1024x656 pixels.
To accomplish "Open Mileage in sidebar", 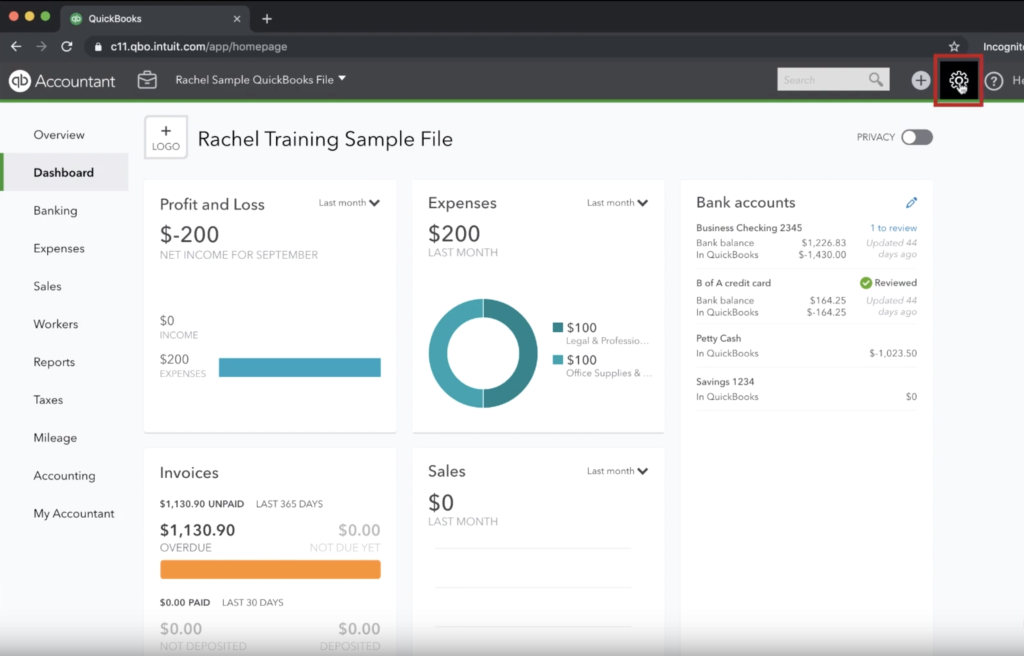I will coord(55,438).
